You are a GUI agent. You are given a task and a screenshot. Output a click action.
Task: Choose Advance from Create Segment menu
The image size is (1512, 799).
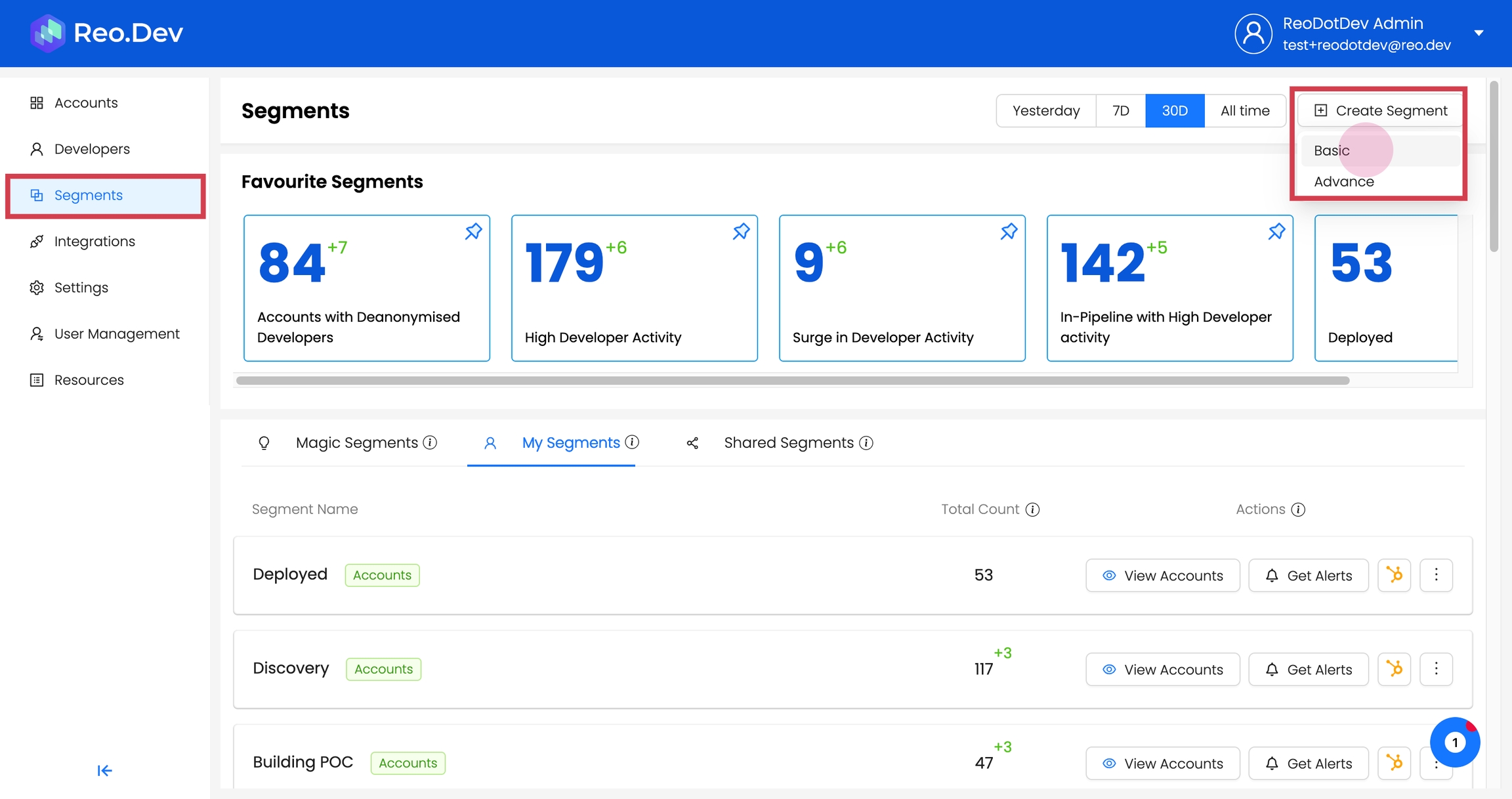click(1343, 182)
